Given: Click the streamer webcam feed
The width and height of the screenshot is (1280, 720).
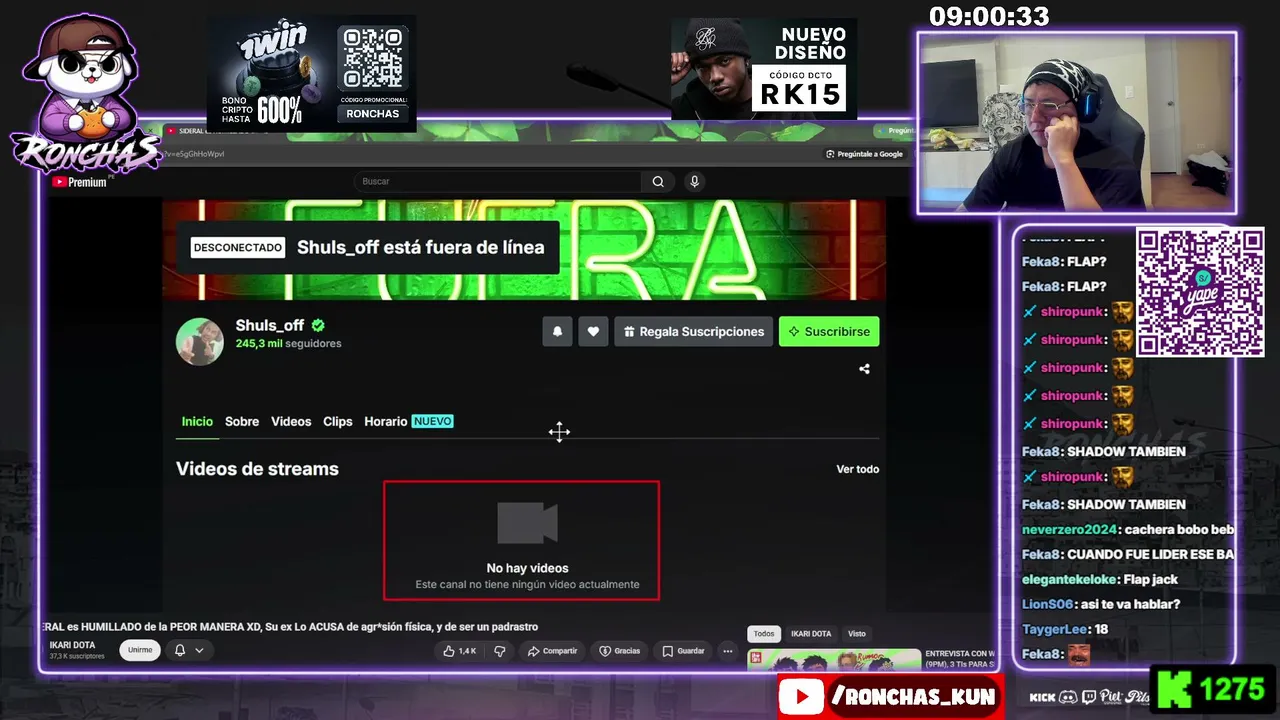Looking at the screenshot, I should coord(1077,123).
